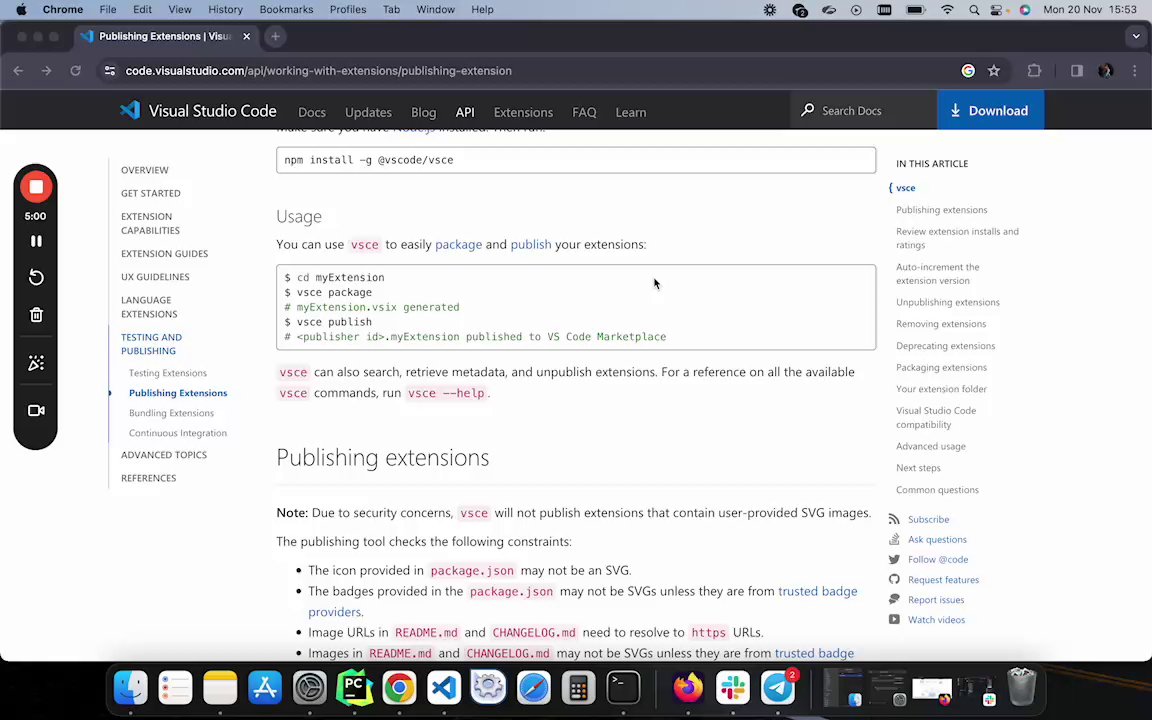Open Telegram from the Dock
1152x720 pixels.
point(777,688)
